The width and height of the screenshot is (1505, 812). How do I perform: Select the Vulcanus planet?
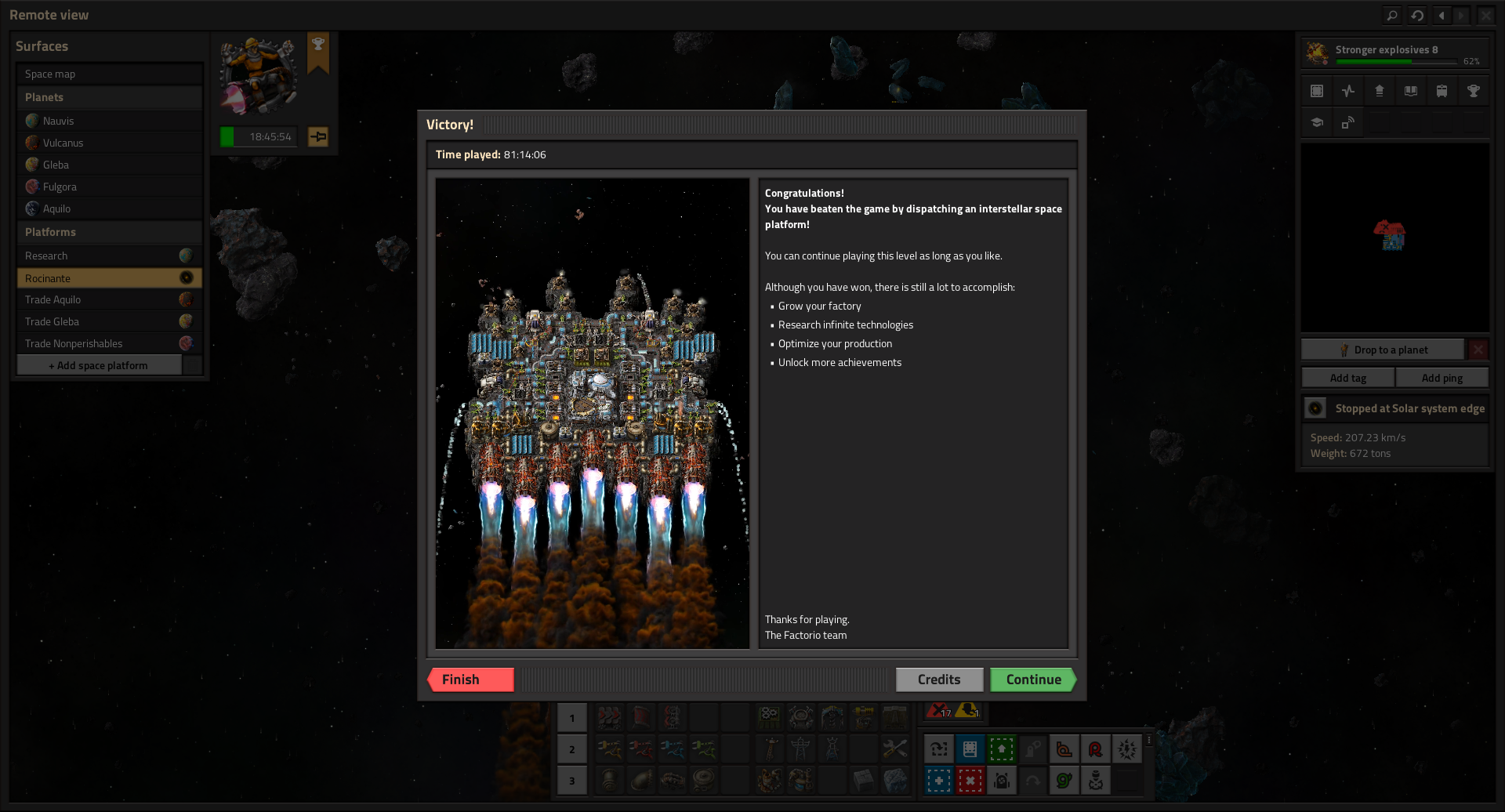(109, 143)
